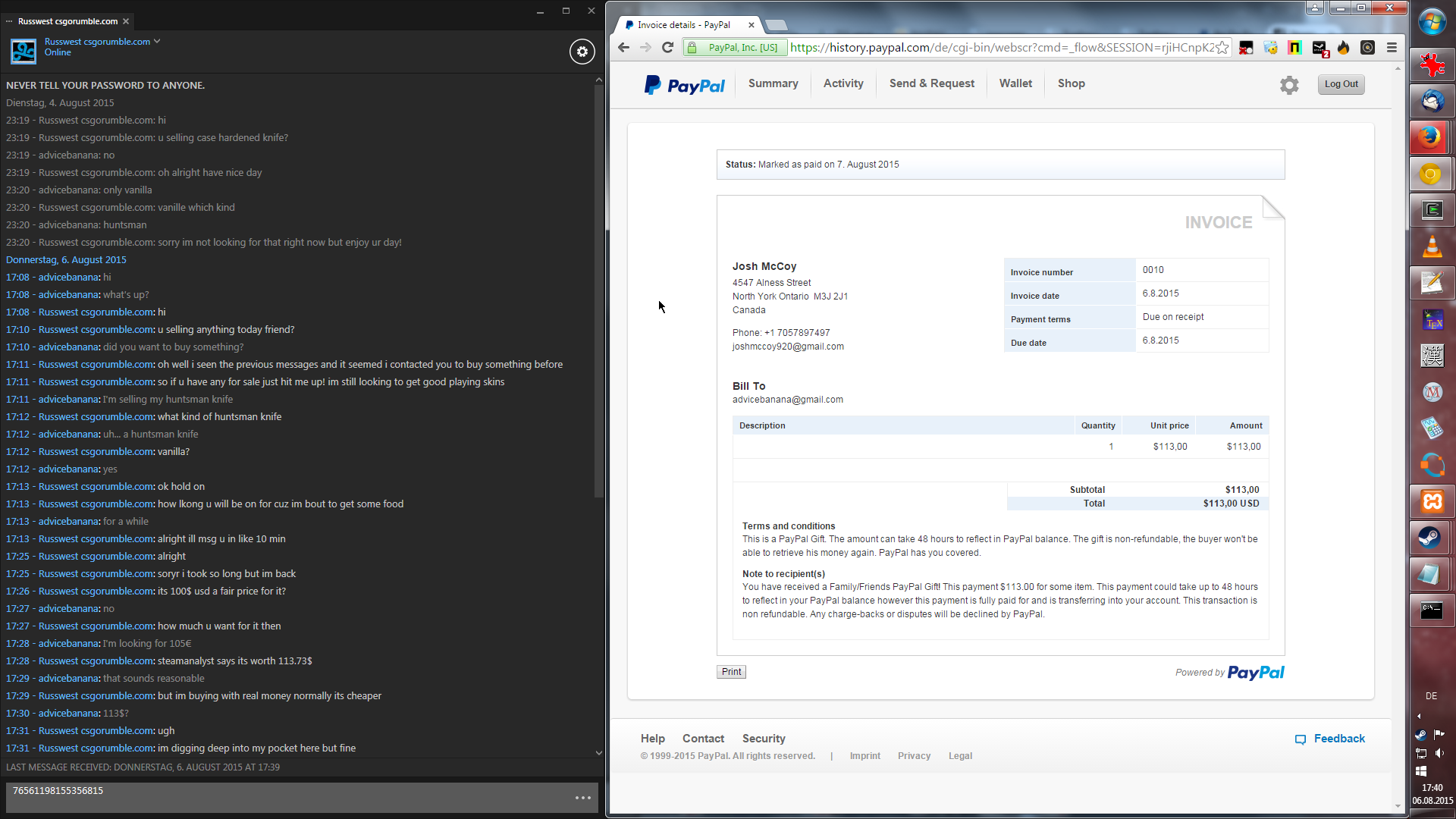This screenshot has height=819, width=1456.
Task: Open Steam chat settings gear
Action: [x=582, y=52]
